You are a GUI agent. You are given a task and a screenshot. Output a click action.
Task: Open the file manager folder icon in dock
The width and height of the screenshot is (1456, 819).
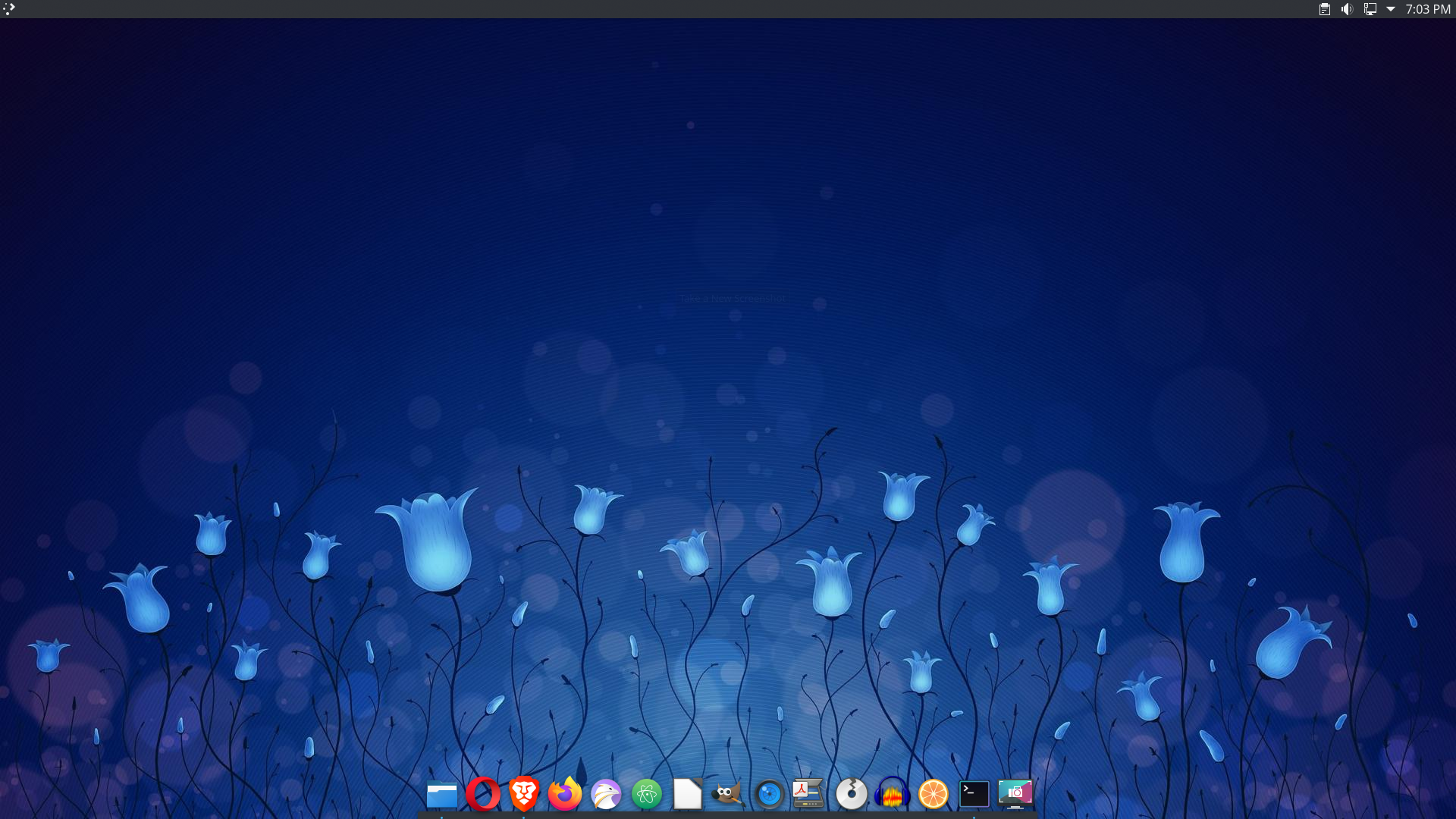pos(442,794)
